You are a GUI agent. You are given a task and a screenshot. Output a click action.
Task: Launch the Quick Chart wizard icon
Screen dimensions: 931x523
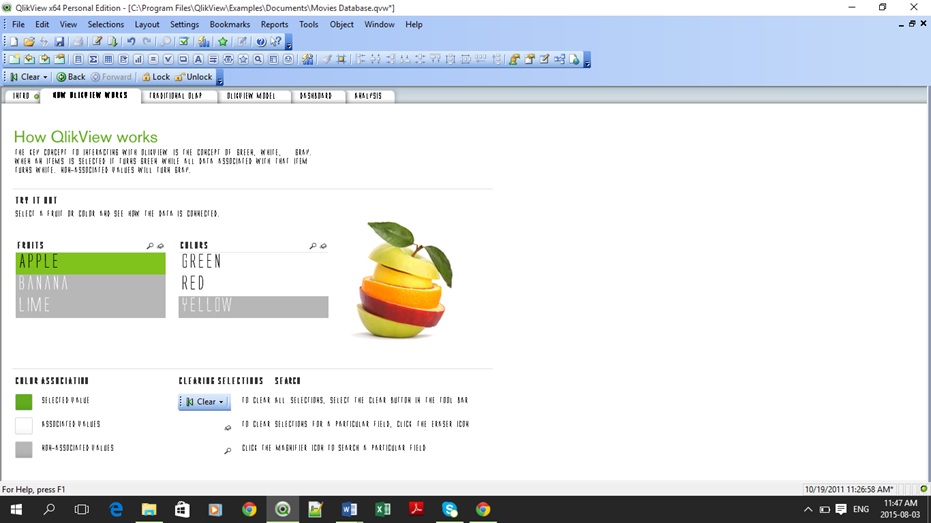[x=204, y=42]
